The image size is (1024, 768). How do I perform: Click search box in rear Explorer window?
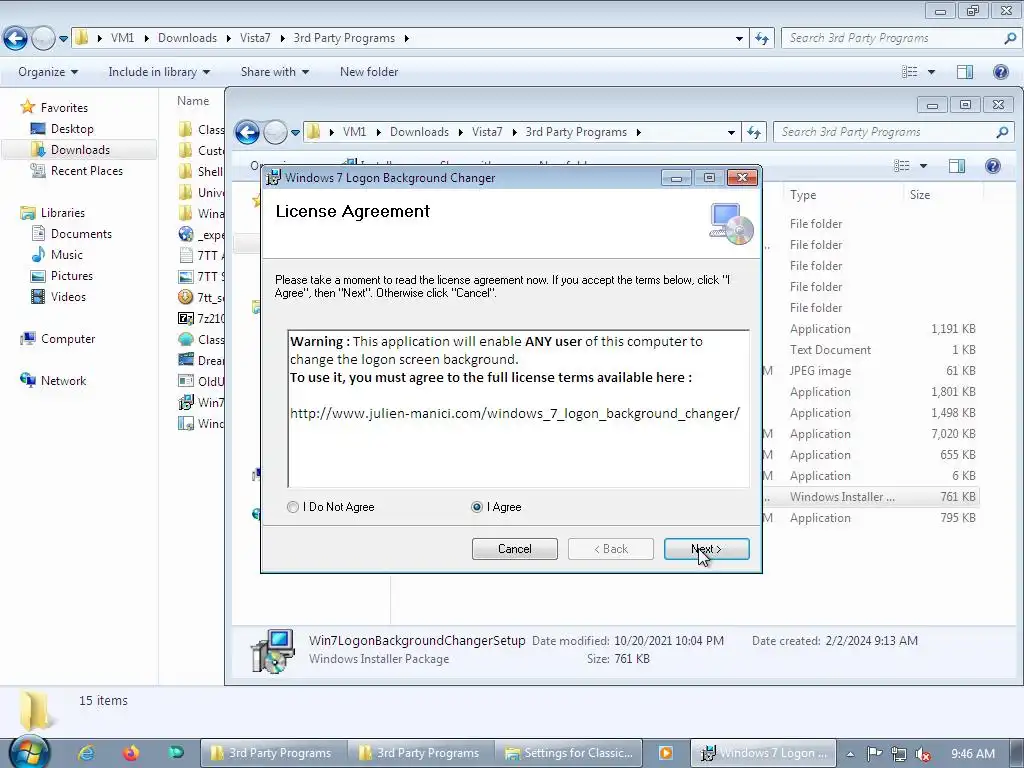point(901,39)
